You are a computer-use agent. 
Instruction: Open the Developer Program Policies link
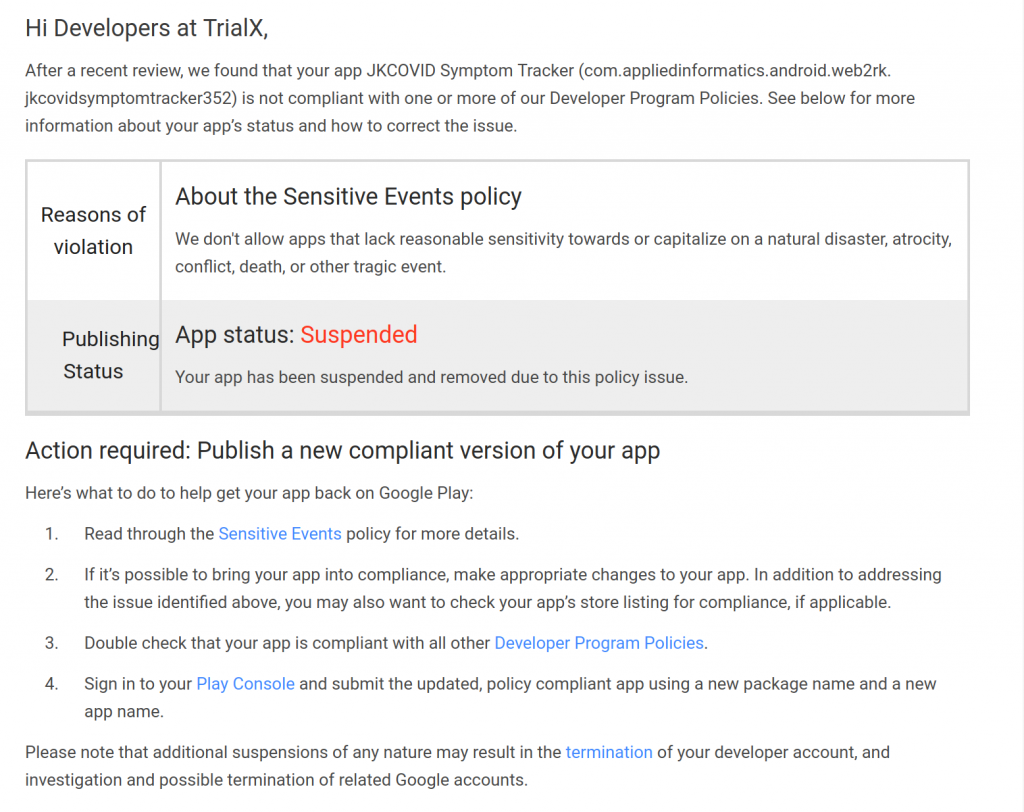(599, 643)
